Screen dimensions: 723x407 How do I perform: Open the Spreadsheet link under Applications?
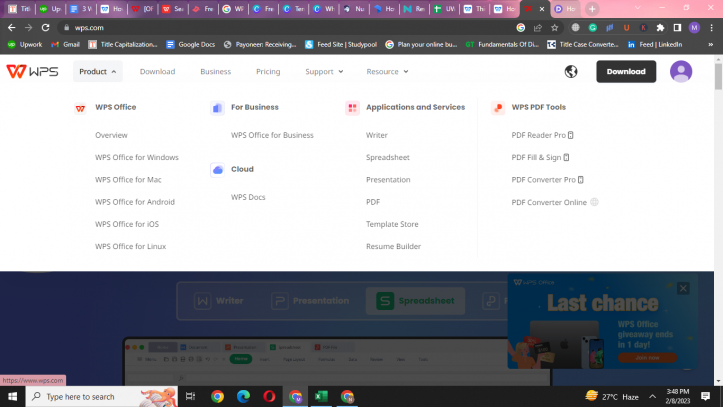[x=388, y=157]
